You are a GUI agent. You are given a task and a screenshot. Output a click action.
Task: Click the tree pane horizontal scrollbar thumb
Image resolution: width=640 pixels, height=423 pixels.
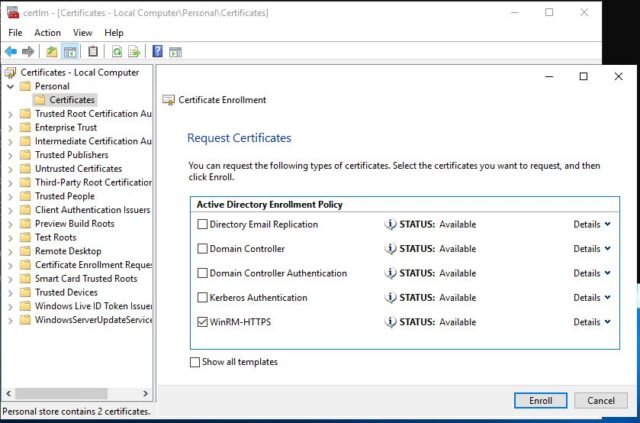[61, 394]
